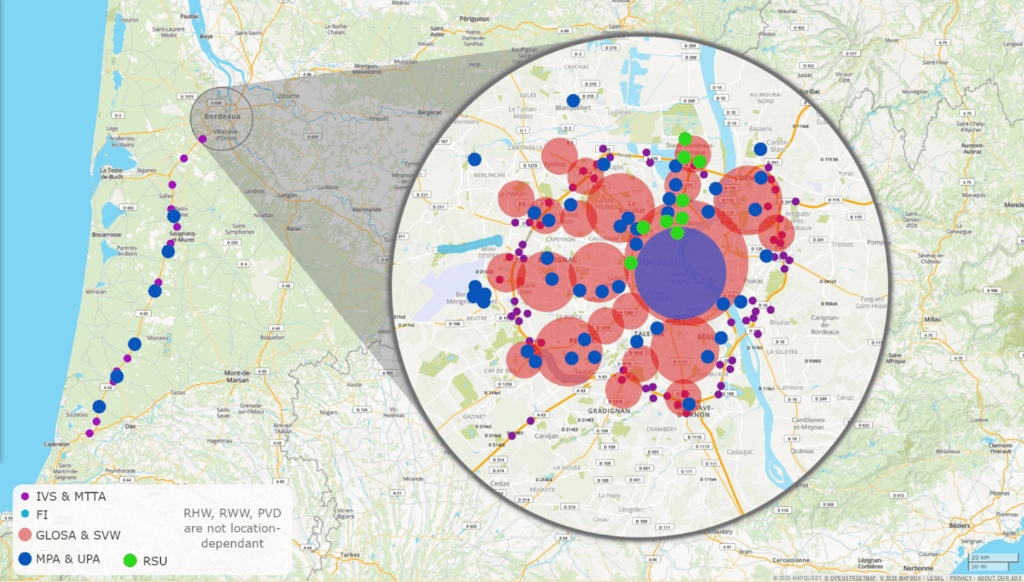1024x582 pixels.
Task: Open the Privacy link
Action: coord(961,578)
